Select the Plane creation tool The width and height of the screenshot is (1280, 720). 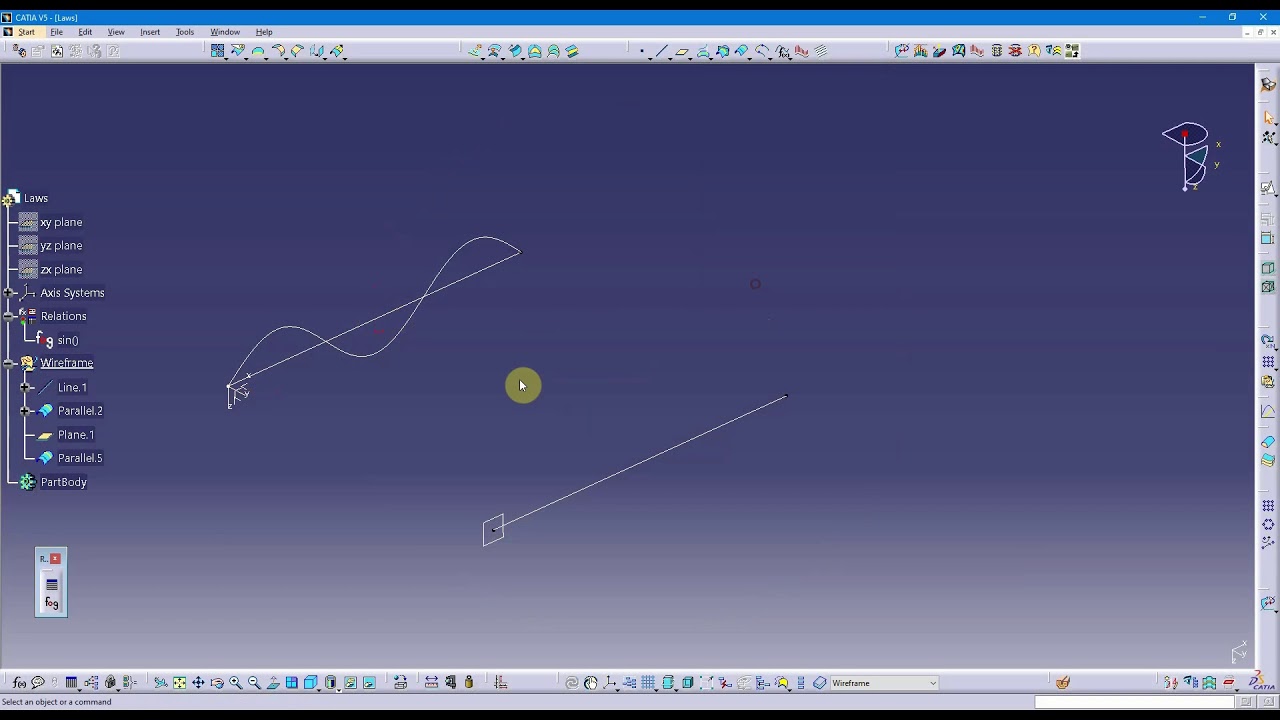[682, 51]
